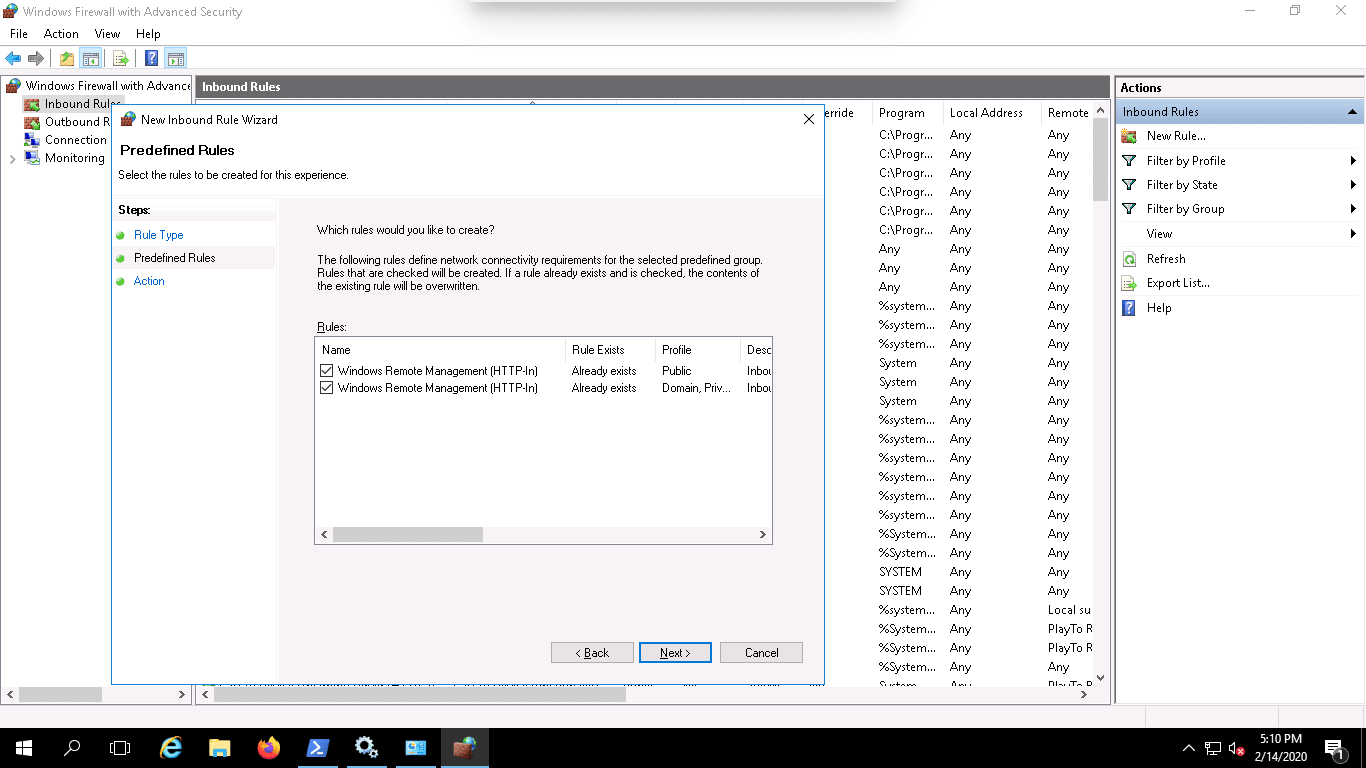The image size is (1366, 768).
Task: Launch Internet Explorer from the taskbar
Action: point(172,748)
